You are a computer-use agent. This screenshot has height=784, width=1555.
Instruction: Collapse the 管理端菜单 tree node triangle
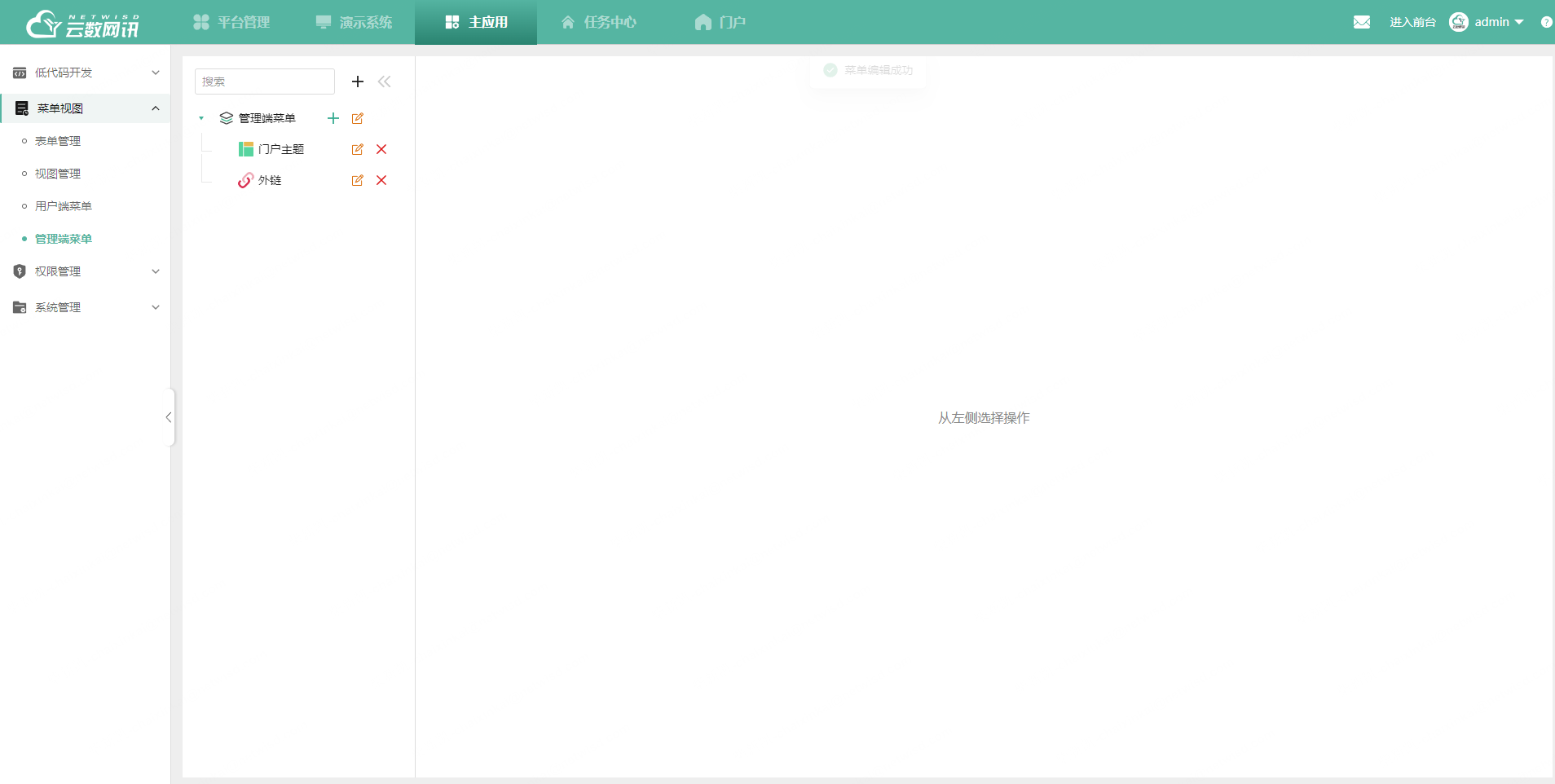coord(201,118)
